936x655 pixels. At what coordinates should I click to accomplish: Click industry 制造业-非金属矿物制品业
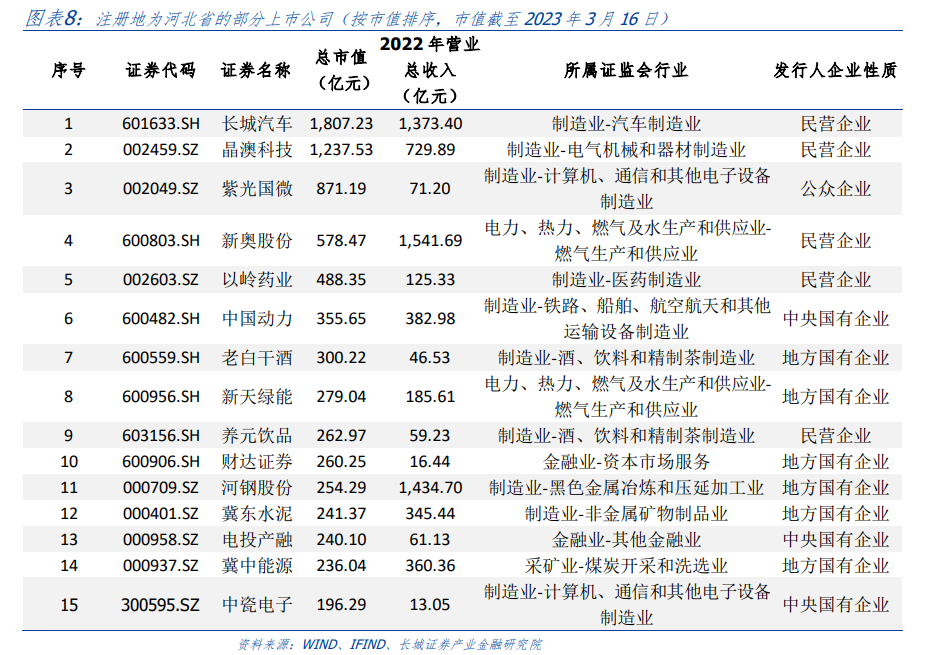point(626,513)
